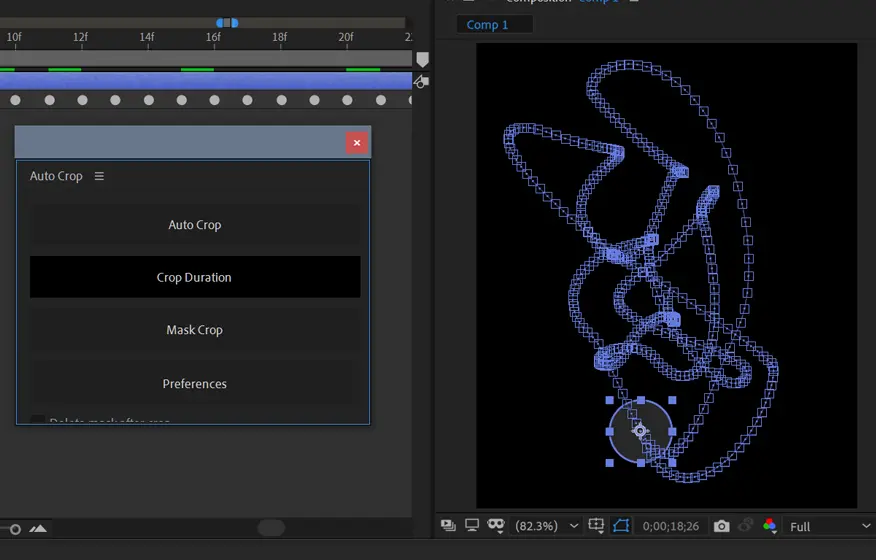The image size is (876, 560).
Task: Toggle mask and shape path visibility
Action: click(621, 525)
